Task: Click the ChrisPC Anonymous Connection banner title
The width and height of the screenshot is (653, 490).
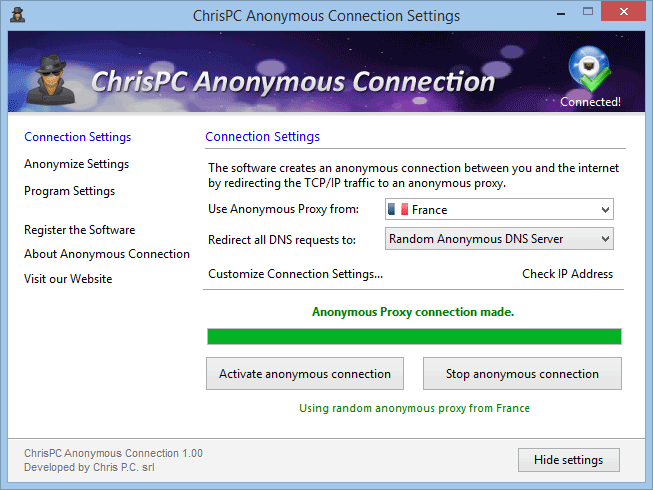Action: 292,81
